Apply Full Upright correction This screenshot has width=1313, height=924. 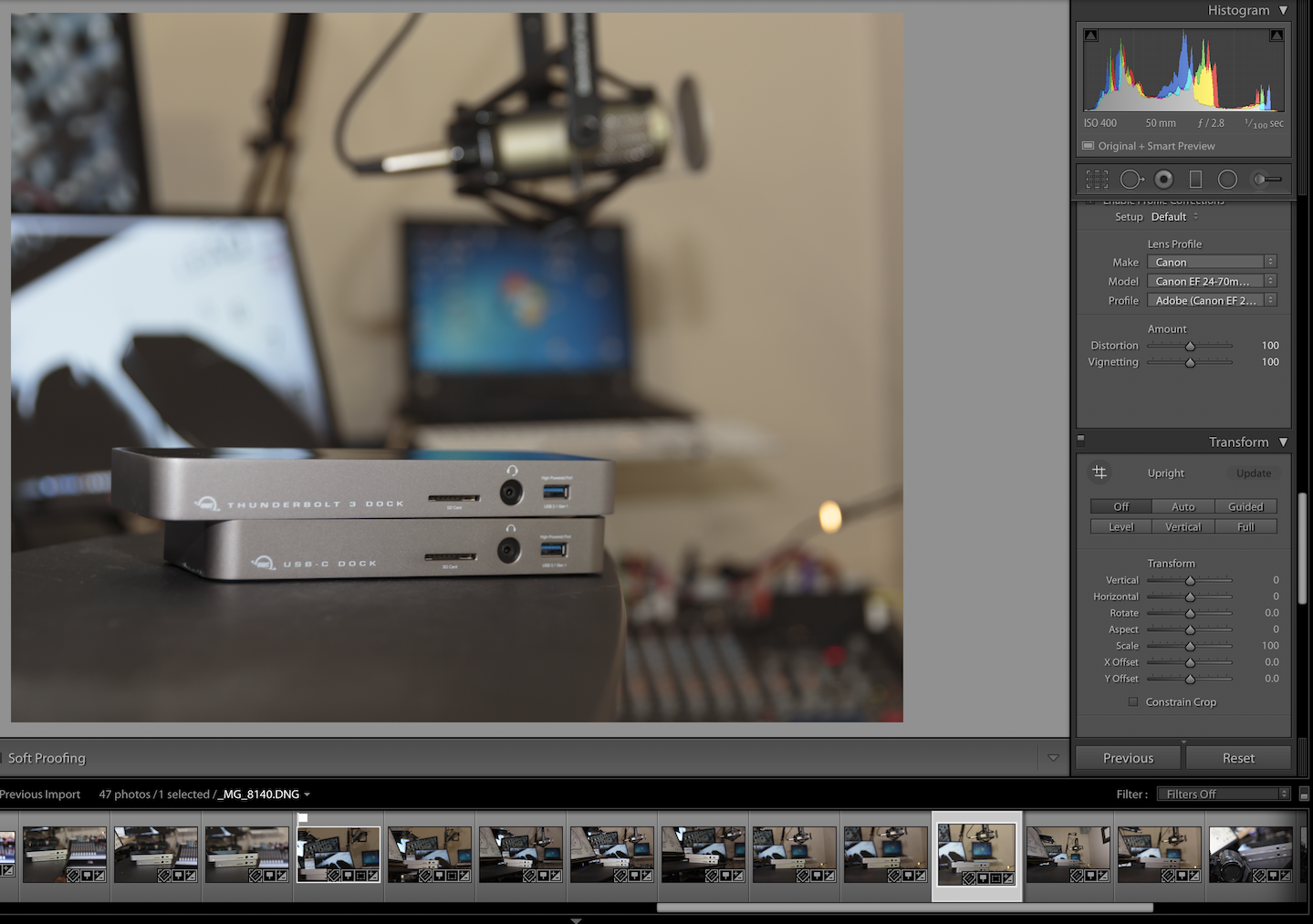1245,527
